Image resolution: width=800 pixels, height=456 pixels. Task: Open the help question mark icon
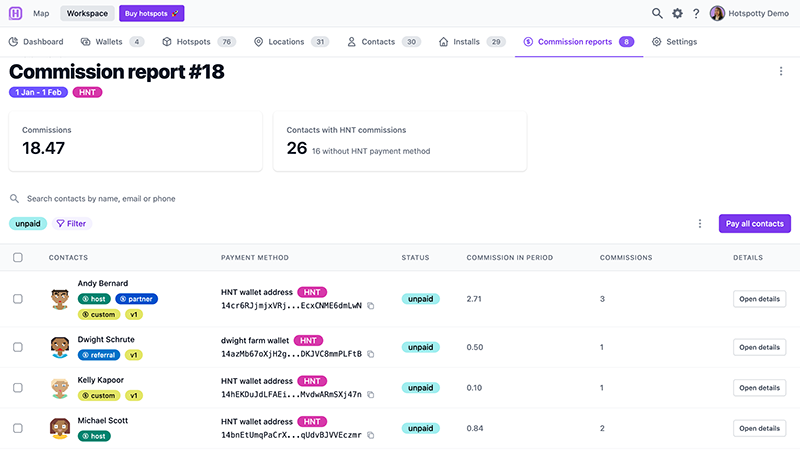pos(696,13)
